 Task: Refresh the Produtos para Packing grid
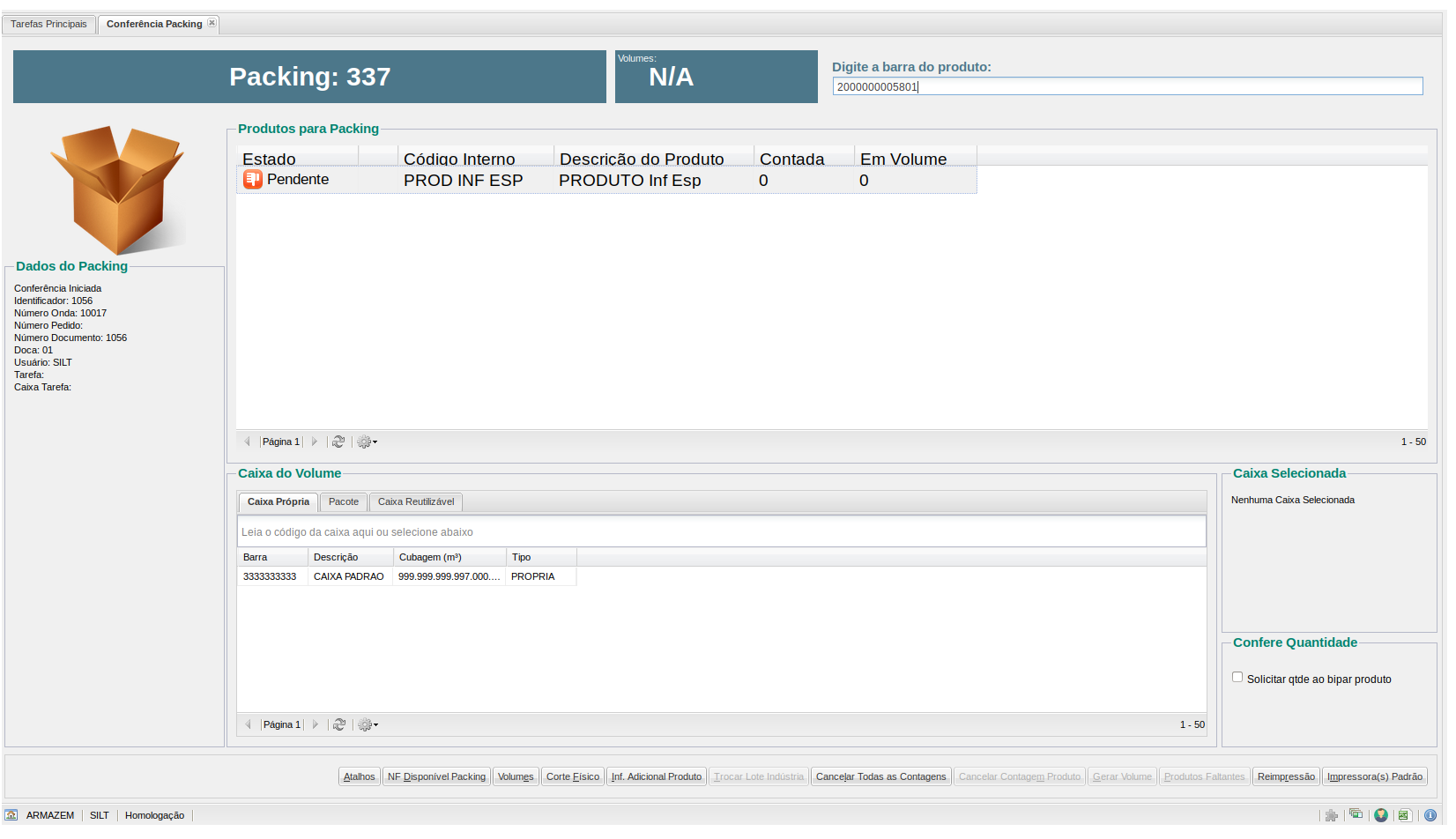(338, 442)
